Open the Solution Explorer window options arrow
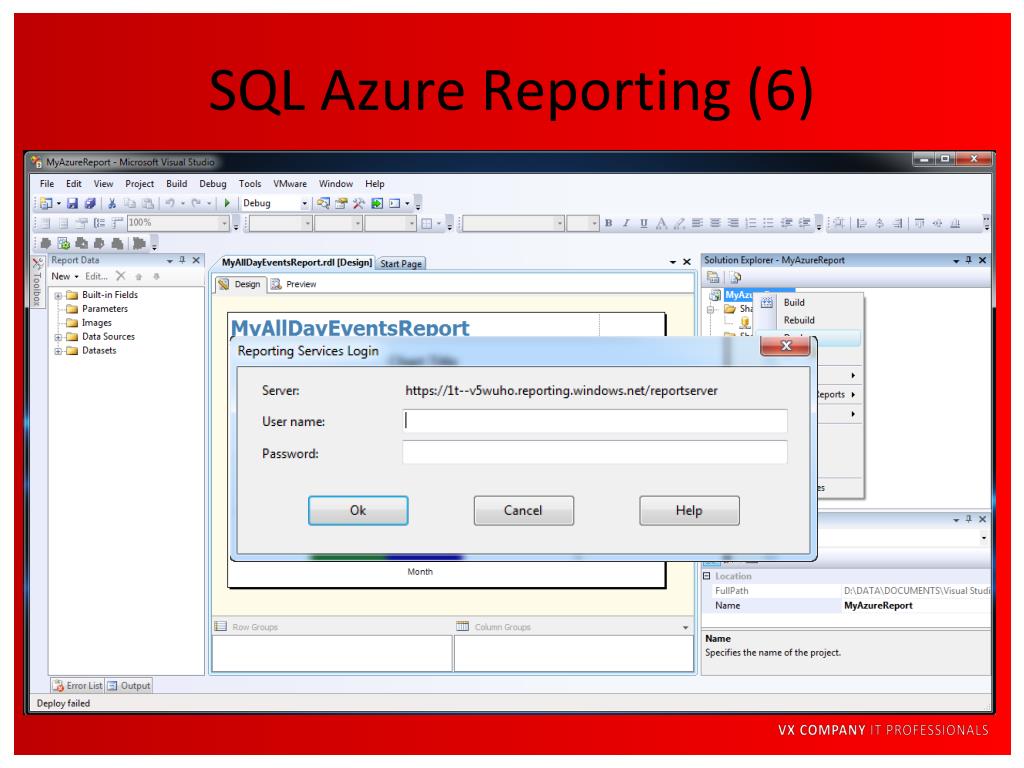1024x768 pixels. pyautogui.click(x=956, y=261)
